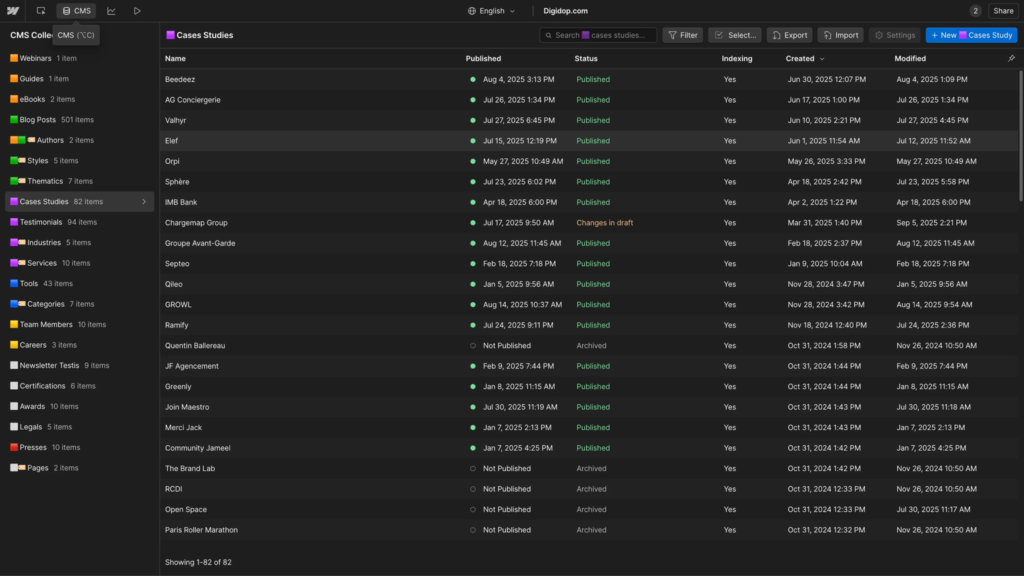This screenshot has height=576, width=1024.
Task: Open the Blog Posts collection
Action: pos(38,120)
